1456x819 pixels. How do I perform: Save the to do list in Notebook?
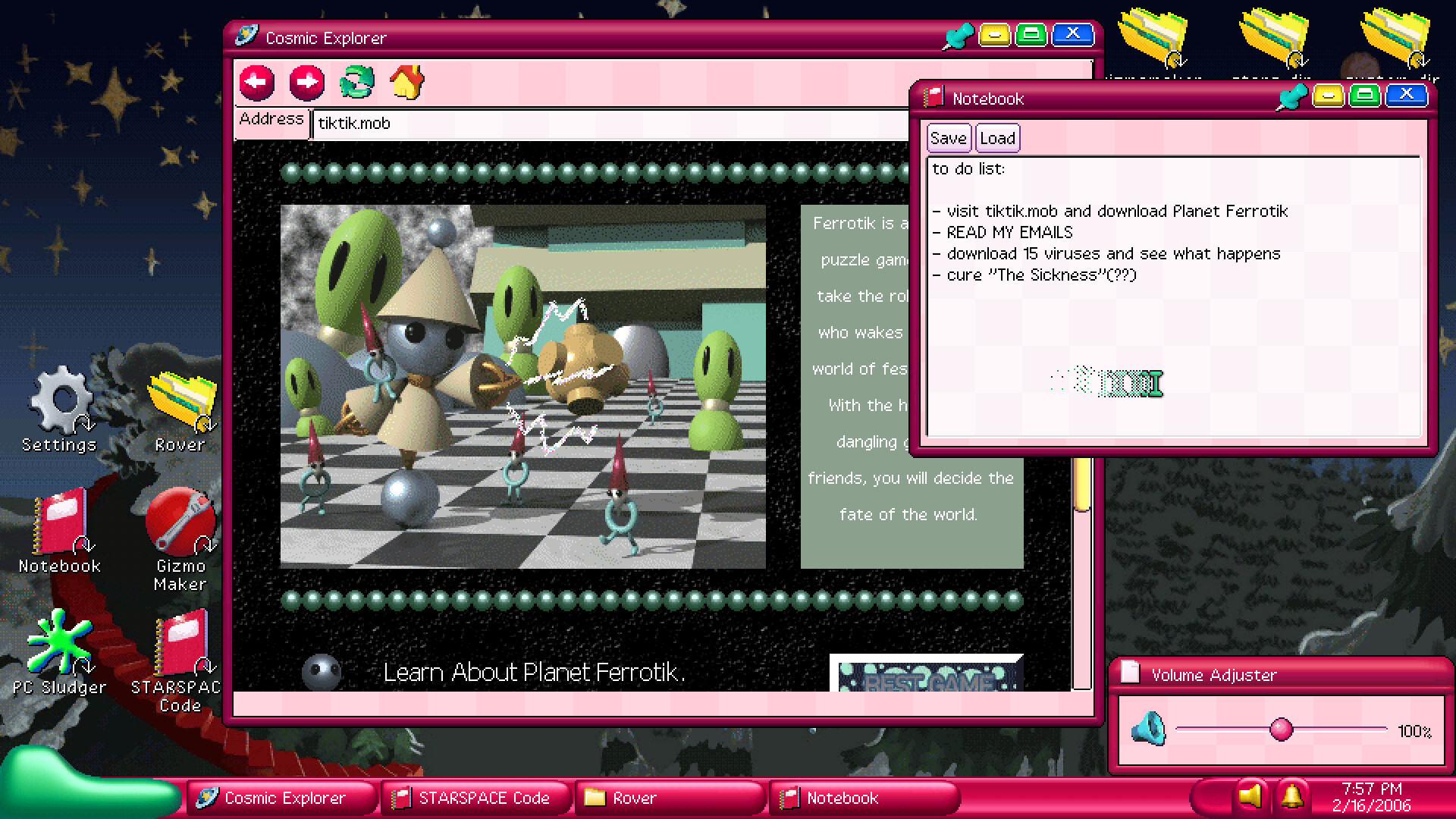click(x=949, y=138)
